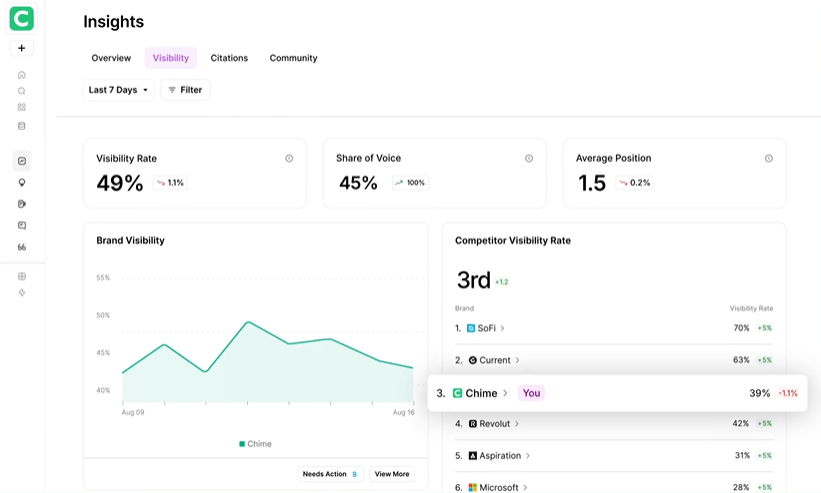Open the search icon in sidebar

pos(21,91)
